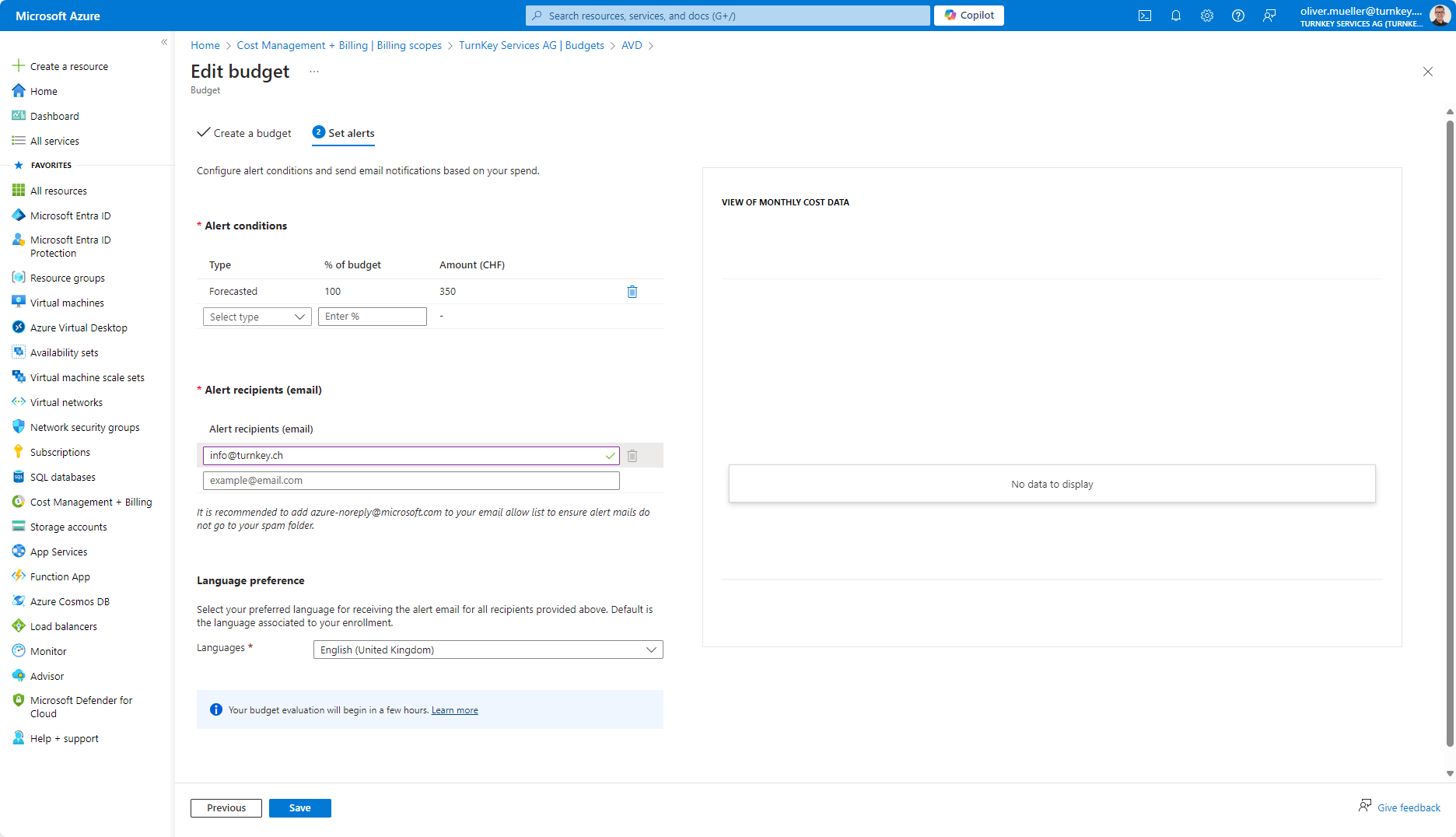1456x837 pixels.
Task: Open the ellipsis menu beside Edit budget
Action: point(313,72)
